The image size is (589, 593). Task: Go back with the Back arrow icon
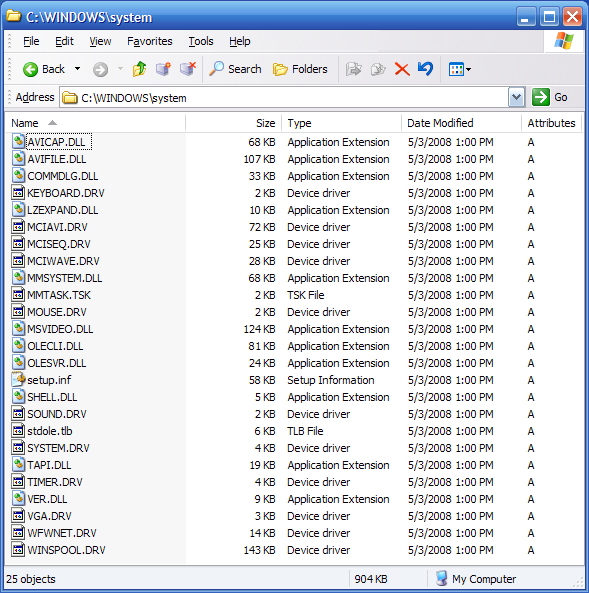tap(30, 69)
